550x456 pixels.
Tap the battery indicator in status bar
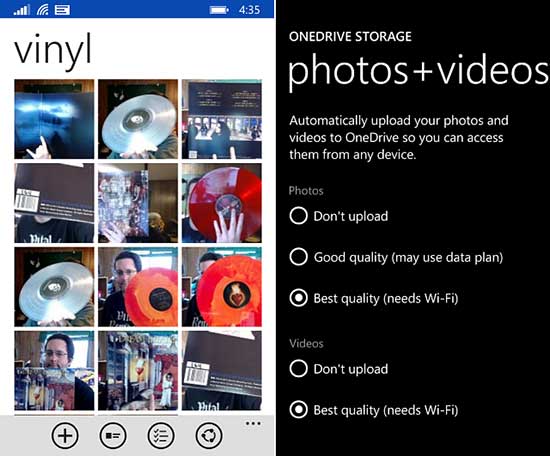pos(219,10)
